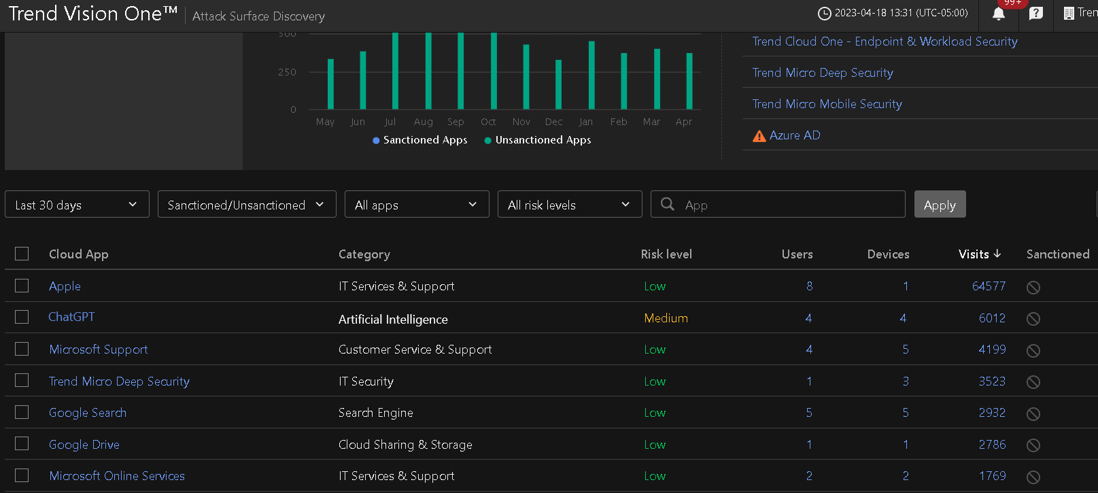The image size is (1098, 493).
Task: Check the box for ChatGPT row
Action: coord(22,317)
